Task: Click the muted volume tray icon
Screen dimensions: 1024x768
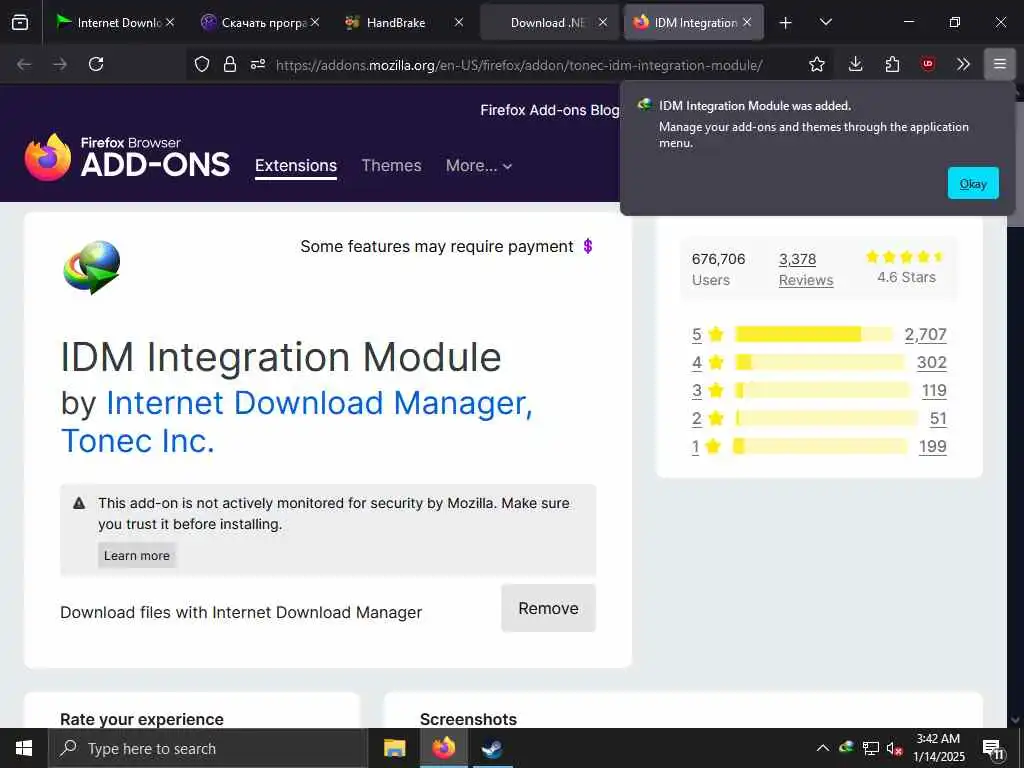Action: click(894, 748)
